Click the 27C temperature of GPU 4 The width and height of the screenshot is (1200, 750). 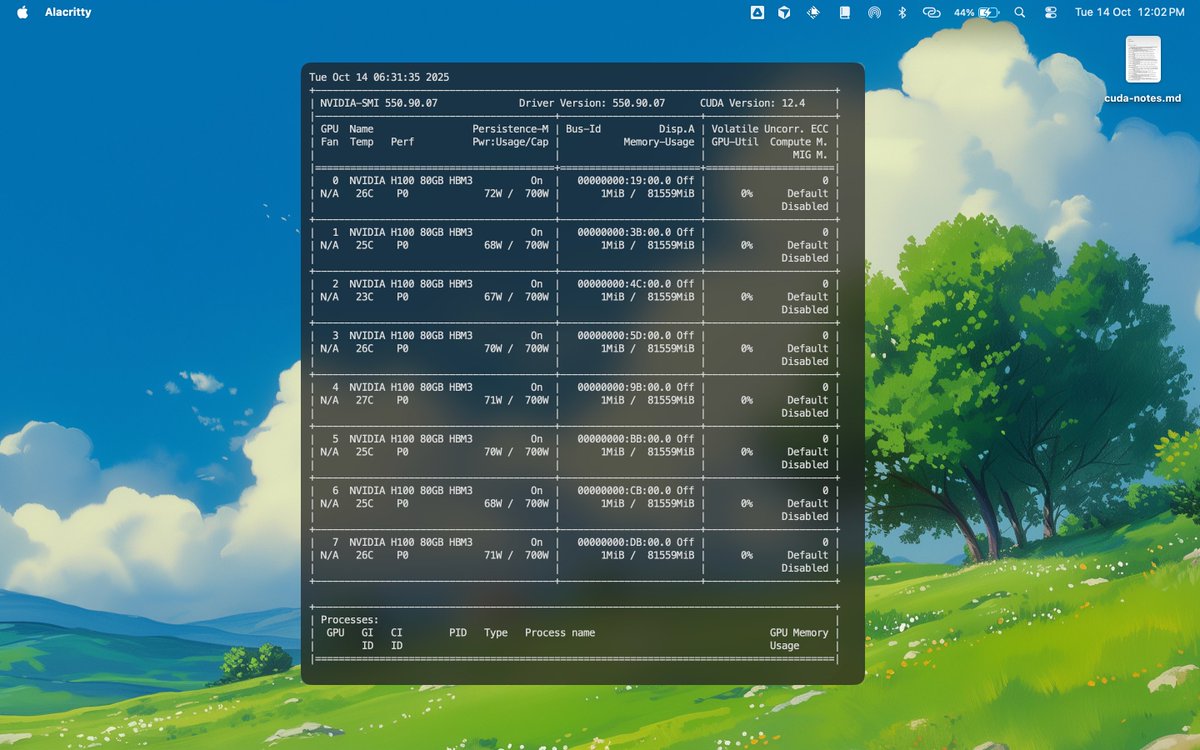pos(364,400)
